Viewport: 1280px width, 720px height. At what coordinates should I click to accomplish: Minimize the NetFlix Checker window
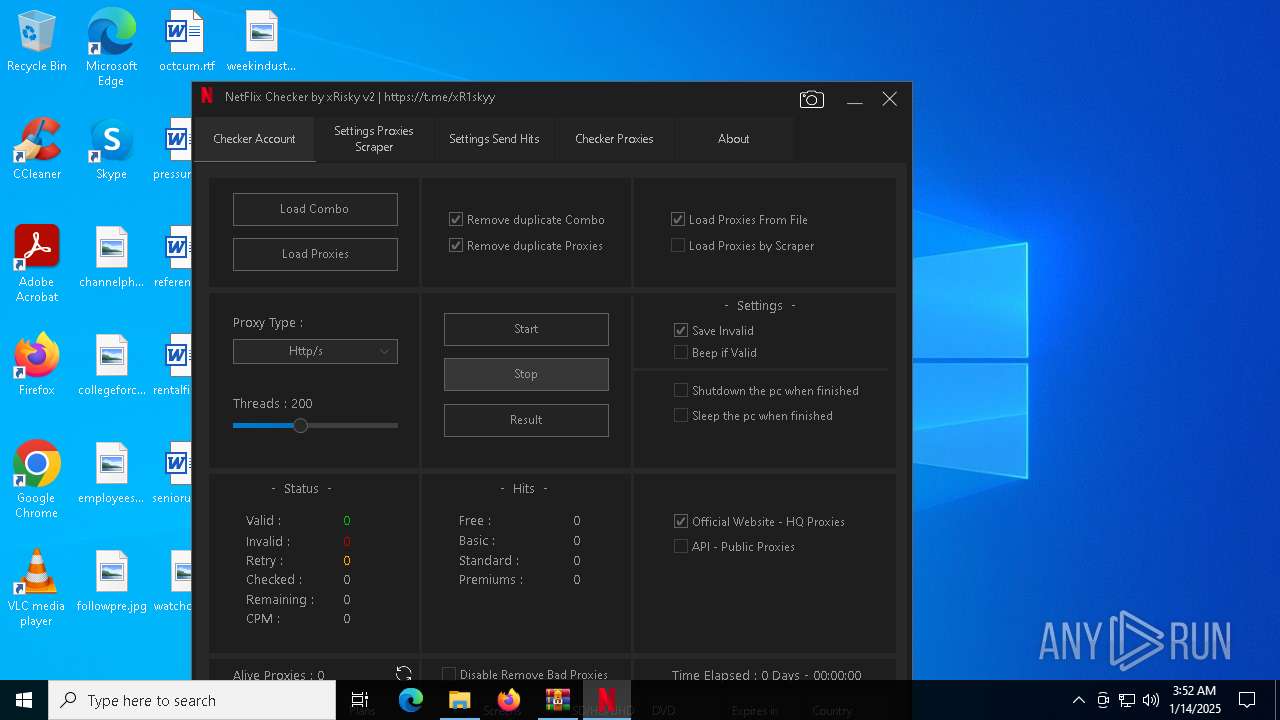(854, 99)
